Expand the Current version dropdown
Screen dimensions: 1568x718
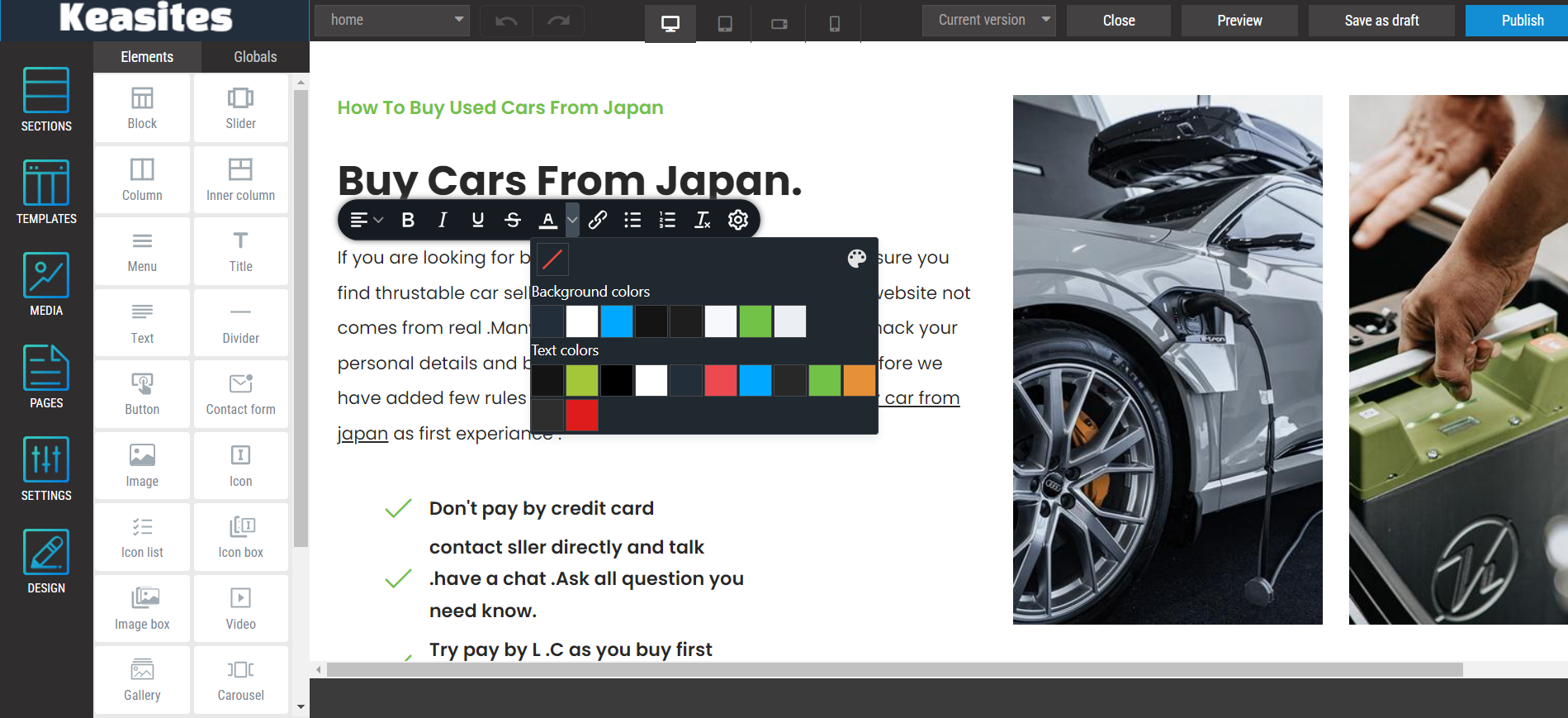pos(989,20)
